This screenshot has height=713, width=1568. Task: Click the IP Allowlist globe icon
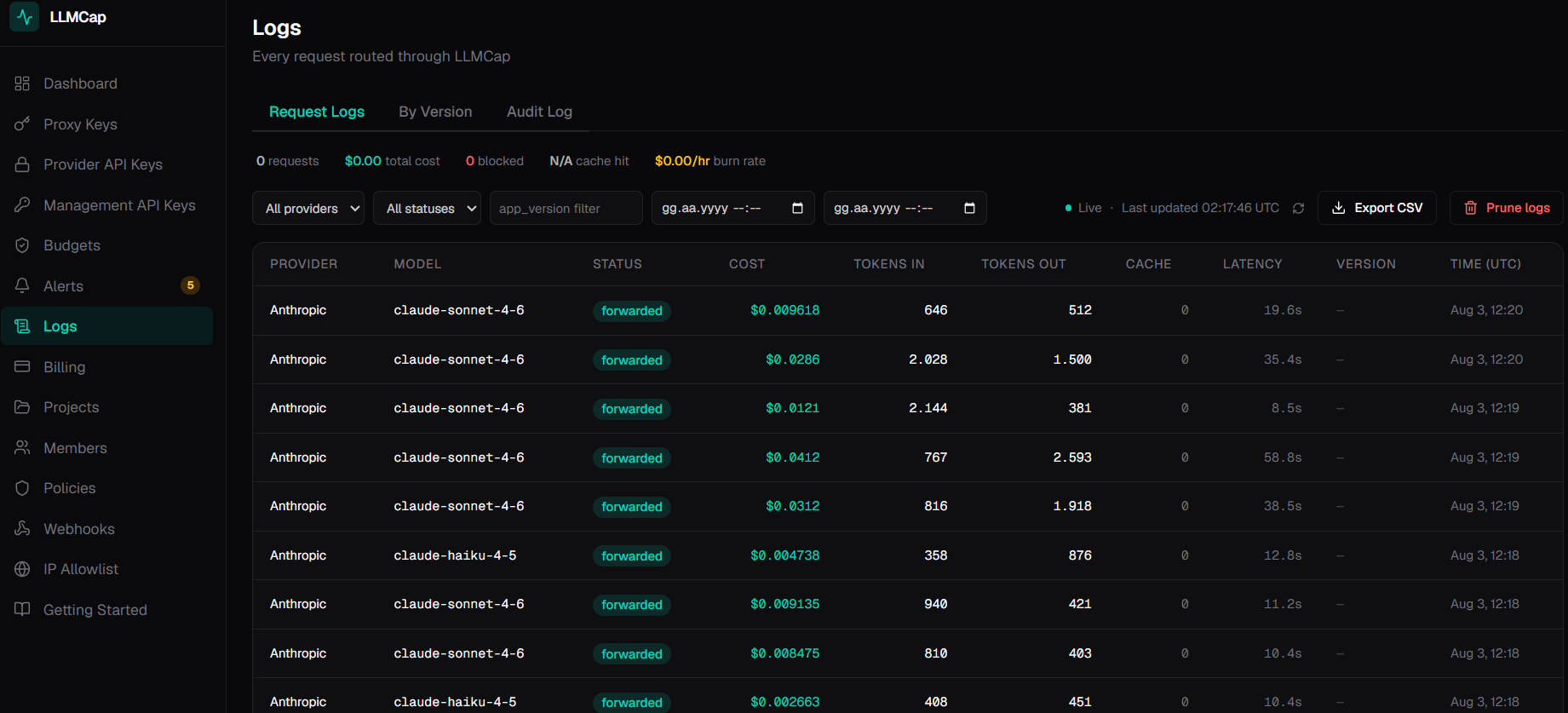(x=22, y=569)
